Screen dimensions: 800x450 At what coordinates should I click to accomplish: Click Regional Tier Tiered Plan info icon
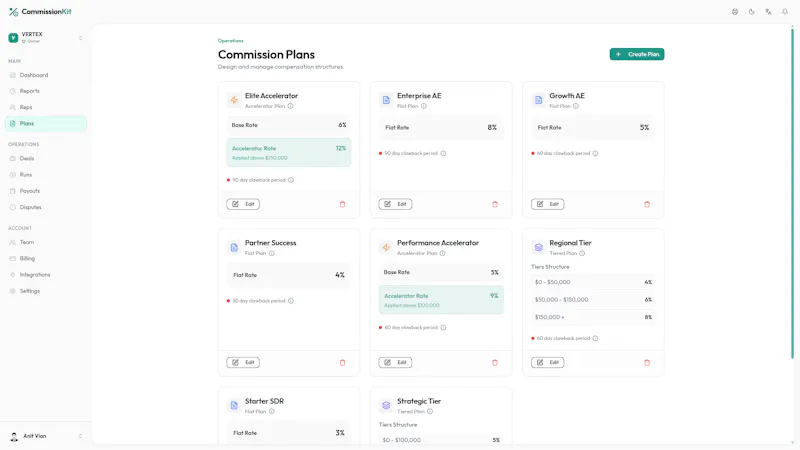(582, 253)
